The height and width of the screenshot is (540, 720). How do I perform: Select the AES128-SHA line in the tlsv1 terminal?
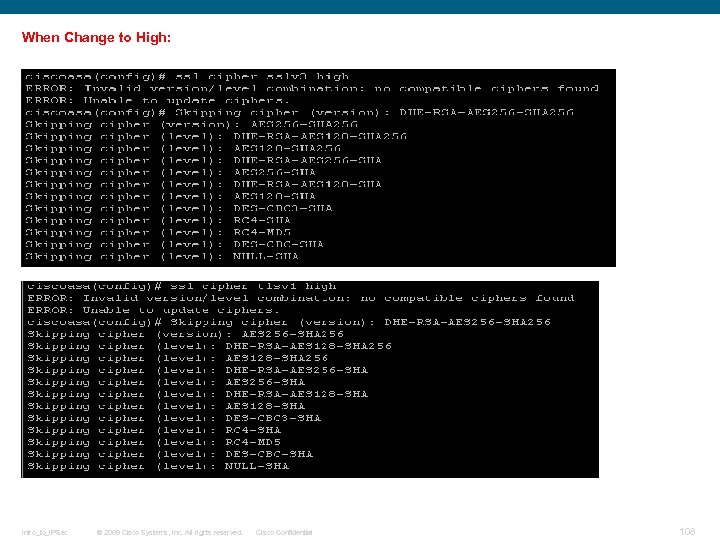click(x=166, y=405)
